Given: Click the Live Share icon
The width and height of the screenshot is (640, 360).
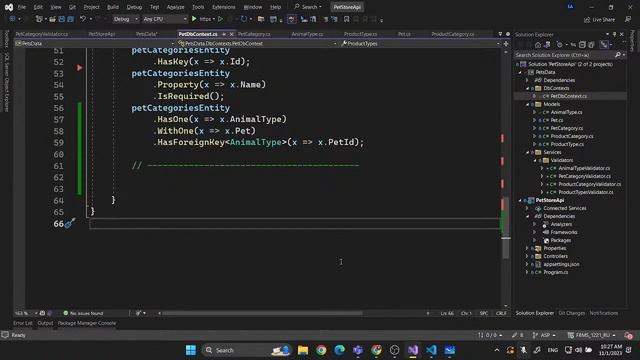Looking at the screenshot, I should point(587,19).
